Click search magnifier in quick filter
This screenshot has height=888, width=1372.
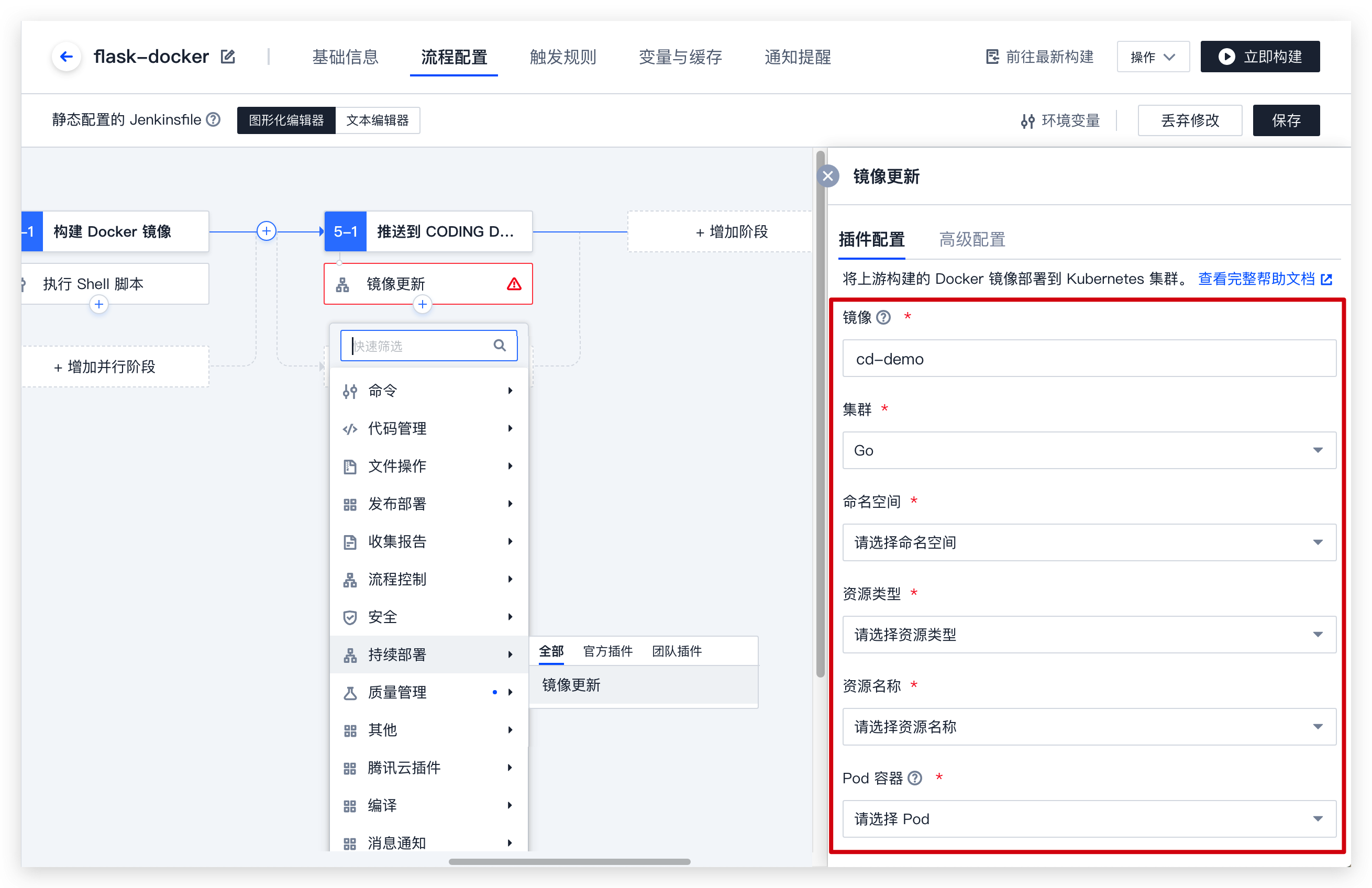point(499,345)
